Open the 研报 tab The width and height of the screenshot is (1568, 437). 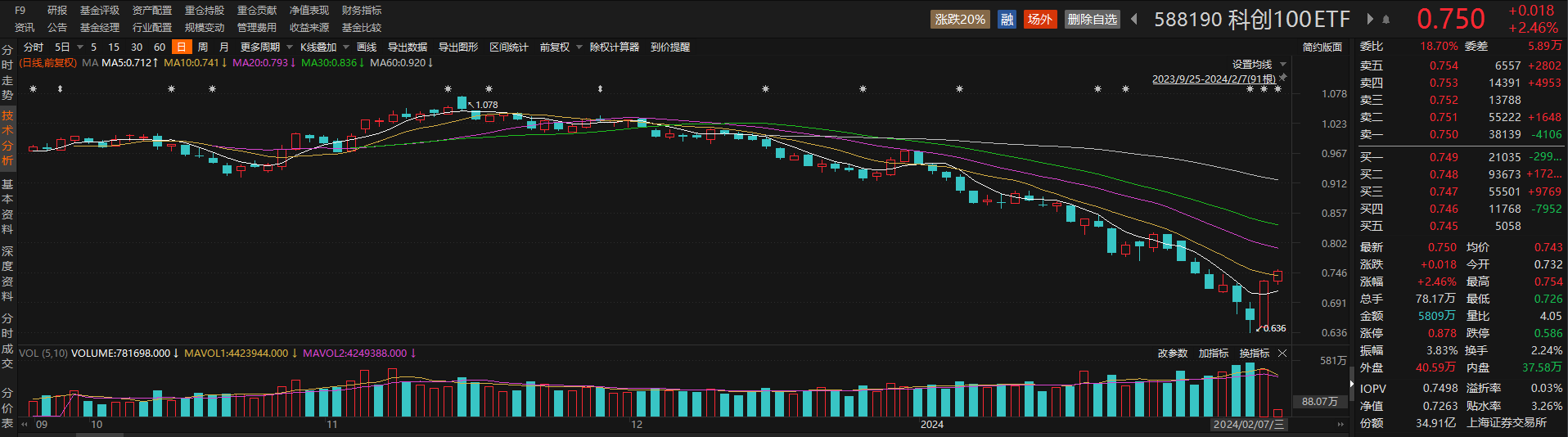coord(57,11)
